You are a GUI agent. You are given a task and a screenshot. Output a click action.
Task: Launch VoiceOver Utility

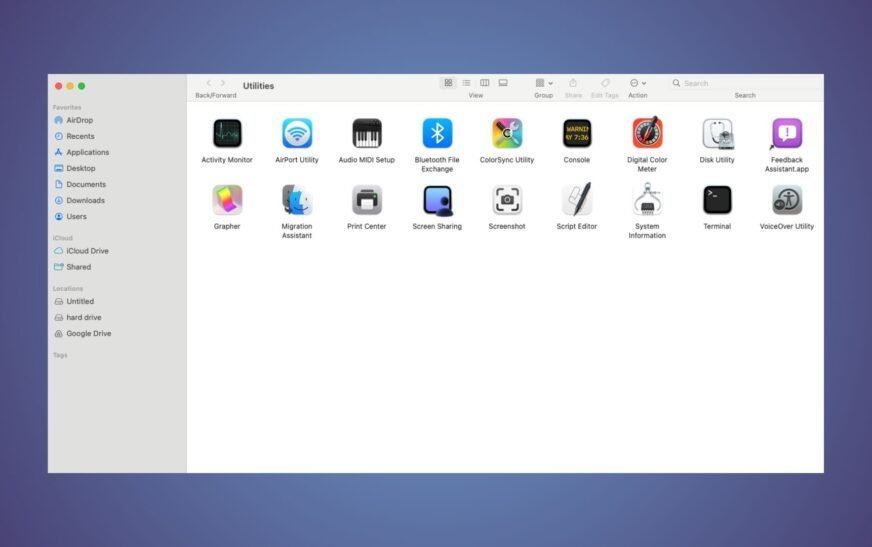pos(786,200)
